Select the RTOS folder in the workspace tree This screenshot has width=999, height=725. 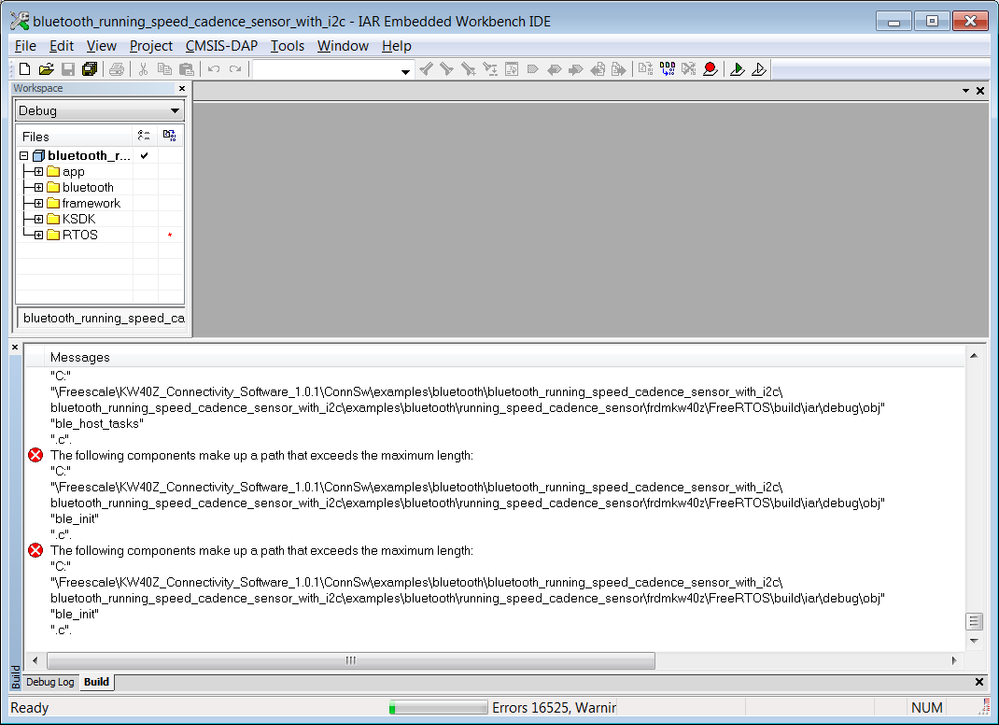[x=80, y=235]
